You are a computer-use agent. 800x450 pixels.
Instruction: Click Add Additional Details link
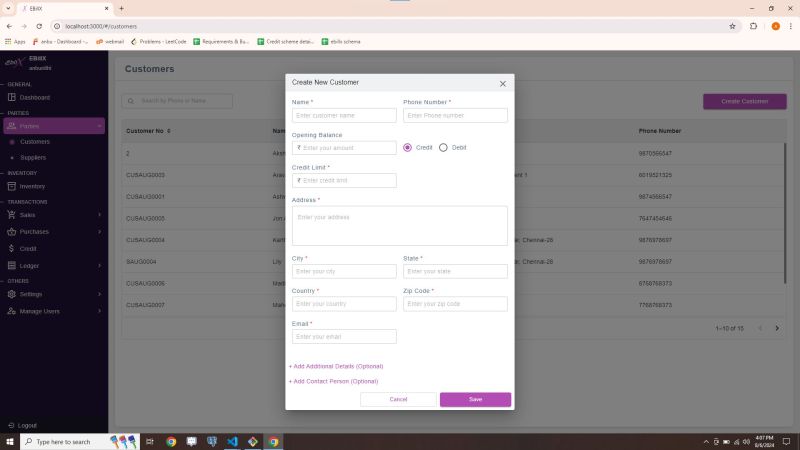336,366
